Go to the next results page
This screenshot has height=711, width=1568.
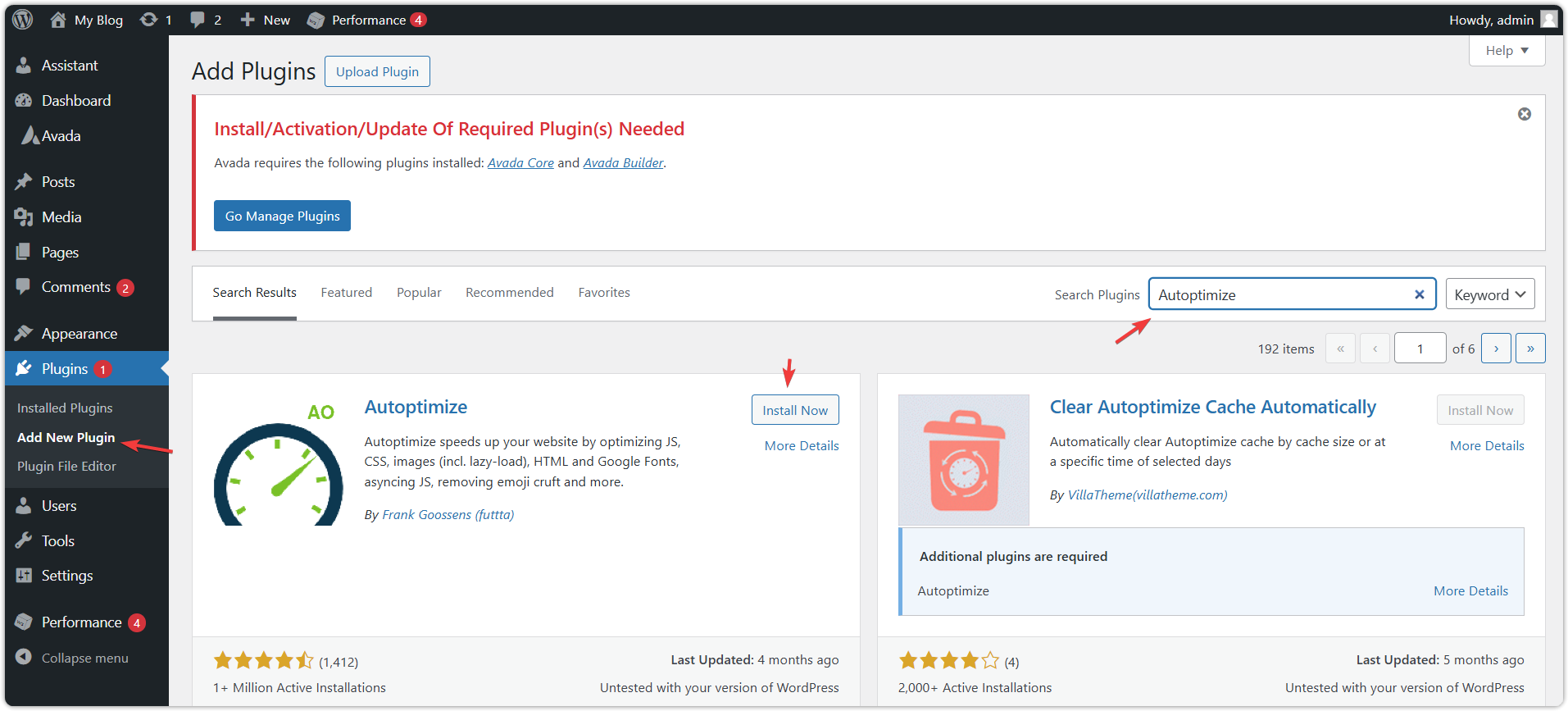[1496, 349]
